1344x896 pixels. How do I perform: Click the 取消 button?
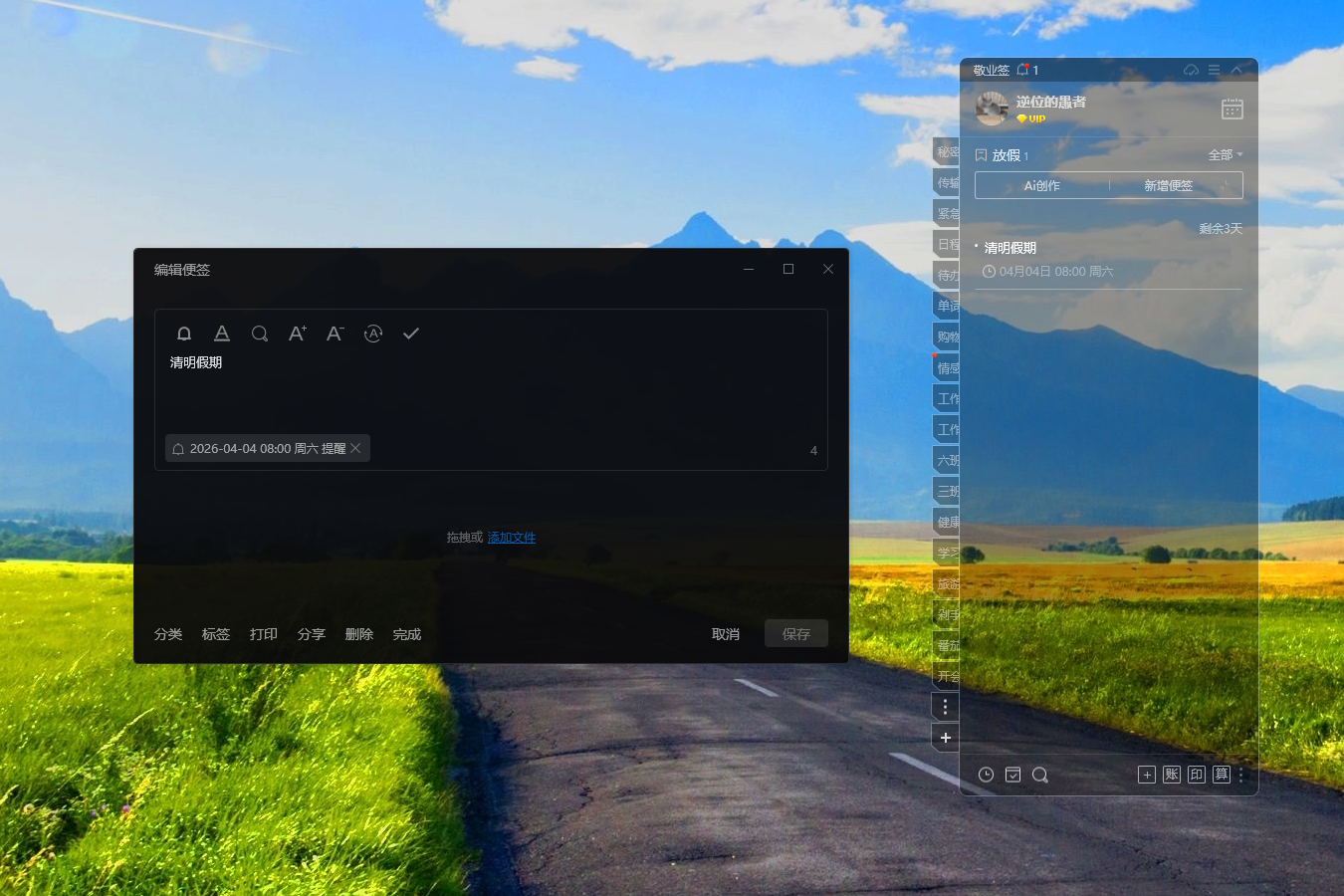tap(726, 634)
